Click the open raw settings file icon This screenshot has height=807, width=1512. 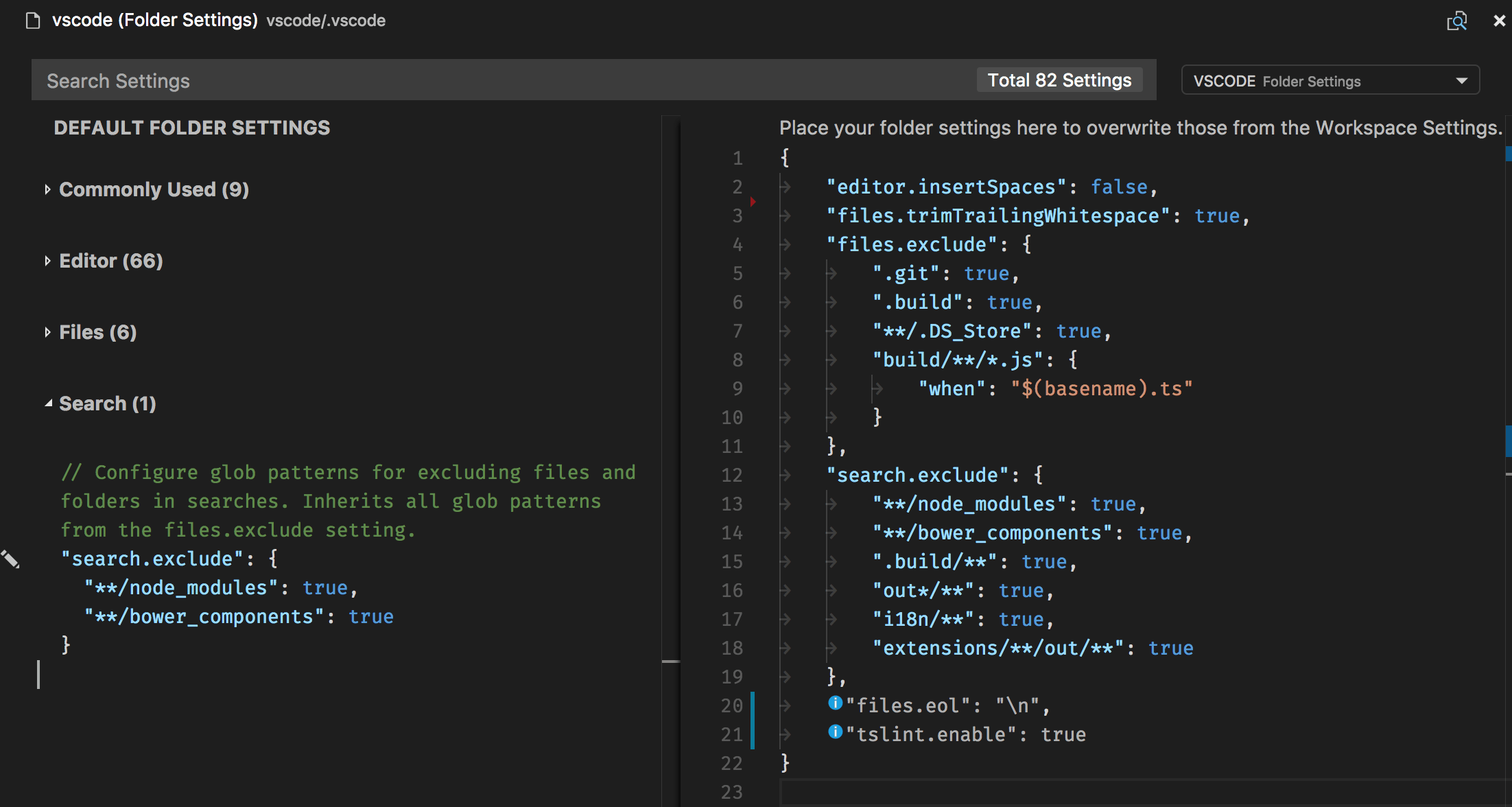coord(1456,21)
